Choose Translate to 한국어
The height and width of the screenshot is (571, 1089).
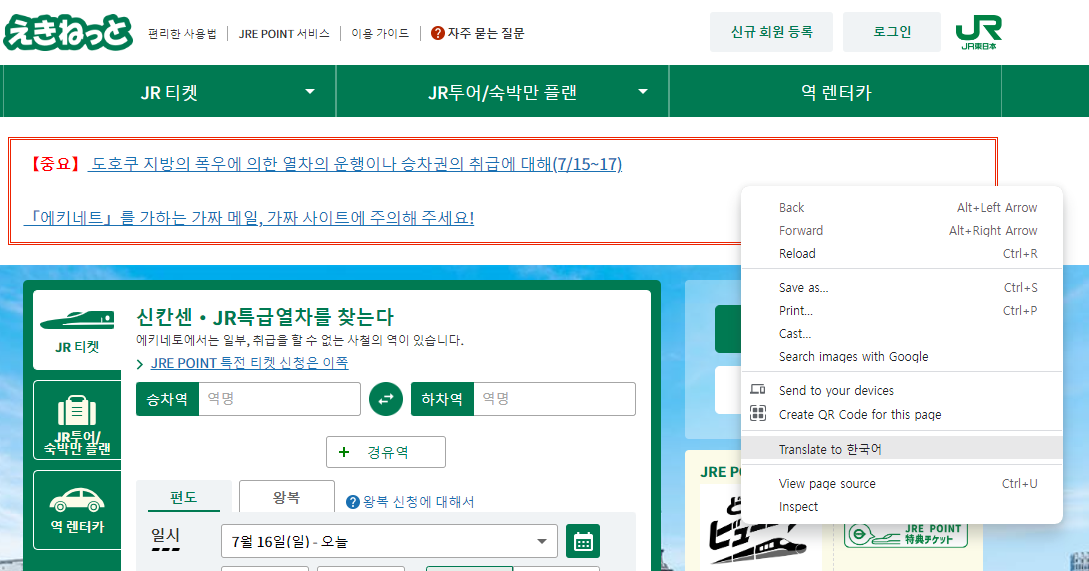click(x=901, y=449)
